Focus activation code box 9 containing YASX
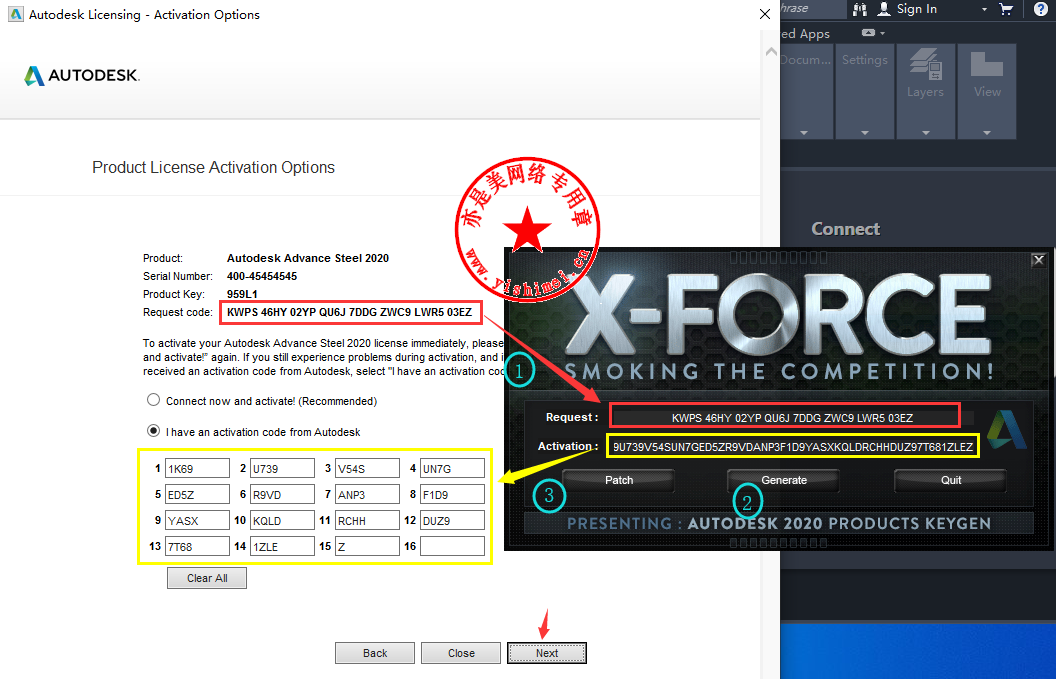 pos(197,520)
